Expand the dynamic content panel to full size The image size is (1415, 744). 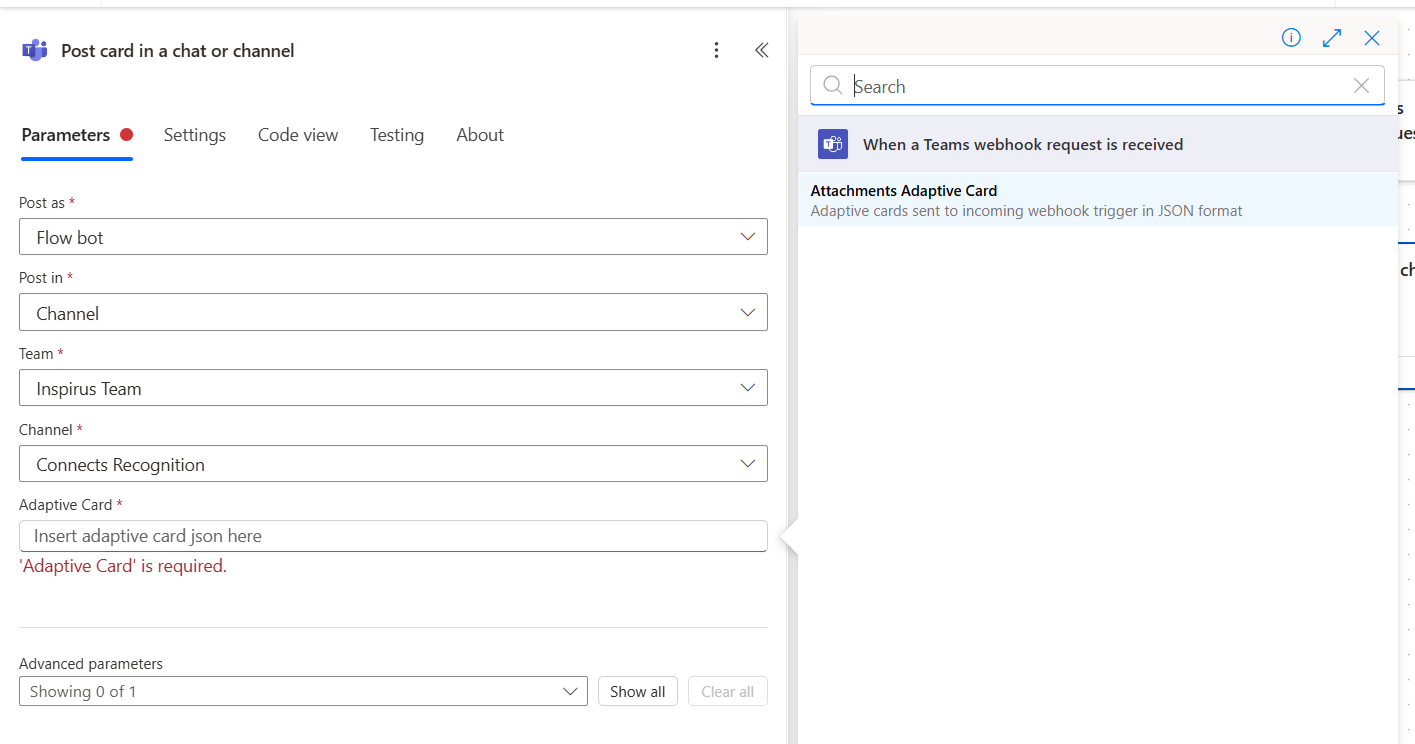[1332, 38]
